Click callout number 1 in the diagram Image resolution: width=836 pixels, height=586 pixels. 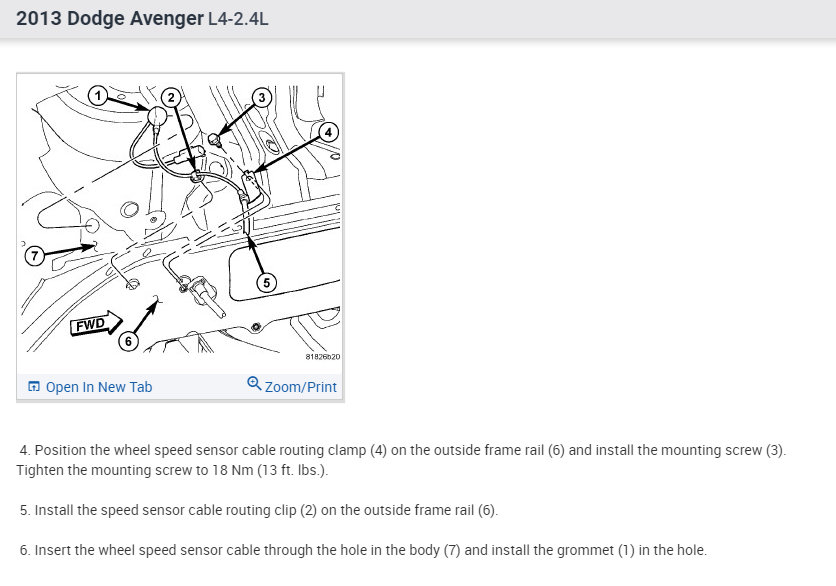click(97, 95)
